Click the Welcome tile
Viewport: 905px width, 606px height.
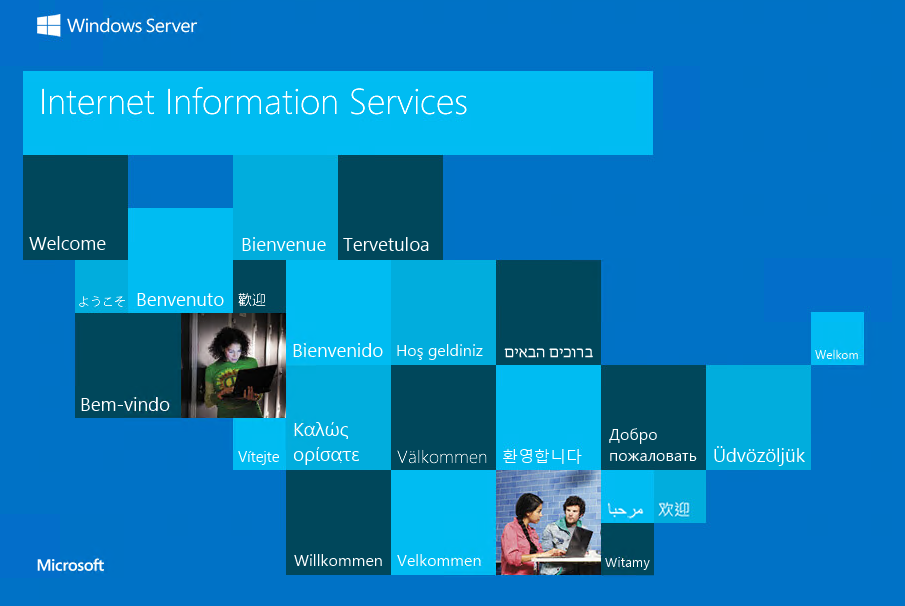75,207
